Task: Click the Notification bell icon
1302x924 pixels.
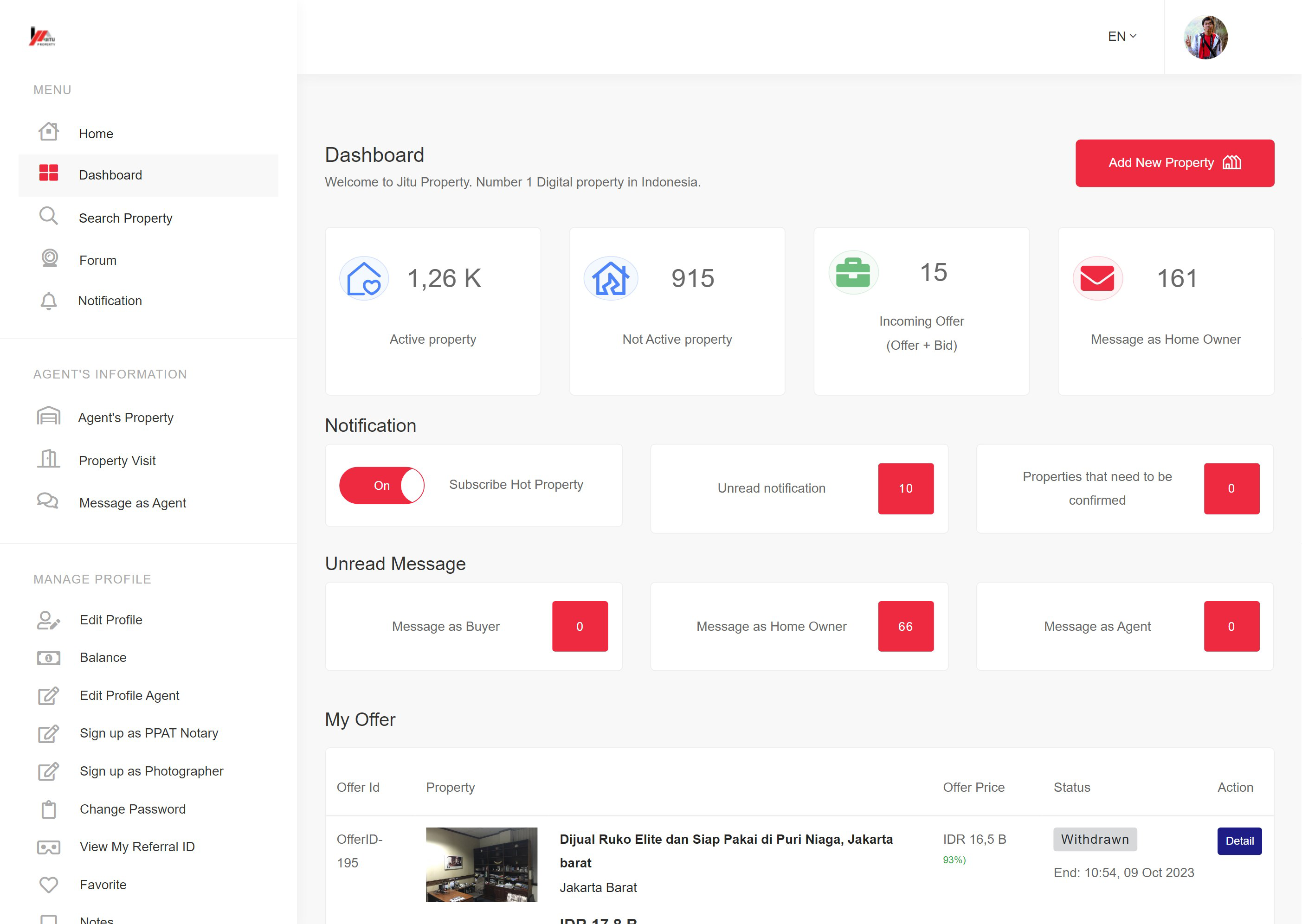Action: [x=48, y=301]
